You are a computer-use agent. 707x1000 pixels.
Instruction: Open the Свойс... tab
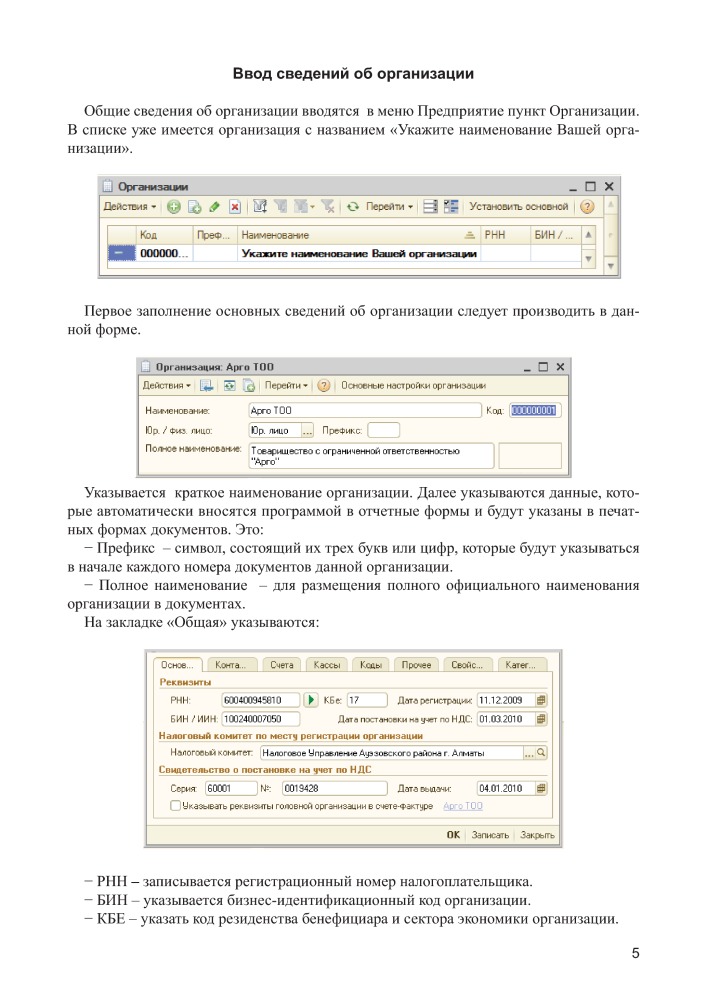pyautogui.click(x=467, y=665)
